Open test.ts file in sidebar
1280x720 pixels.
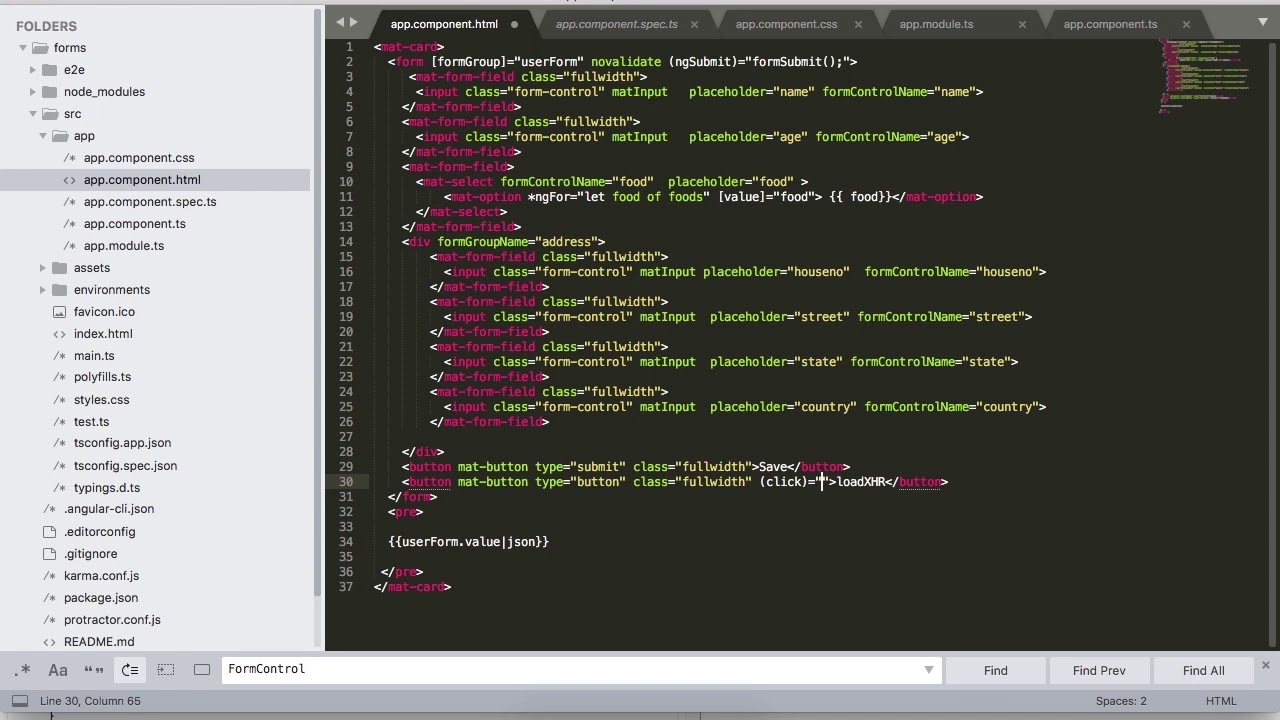tap(91, 422)
